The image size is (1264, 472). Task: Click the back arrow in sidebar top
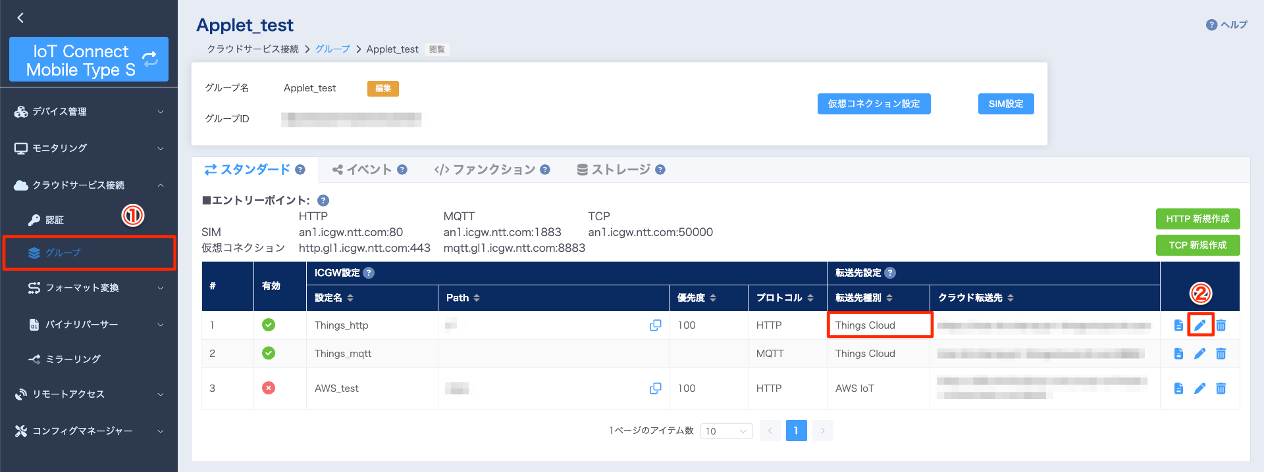21,17
